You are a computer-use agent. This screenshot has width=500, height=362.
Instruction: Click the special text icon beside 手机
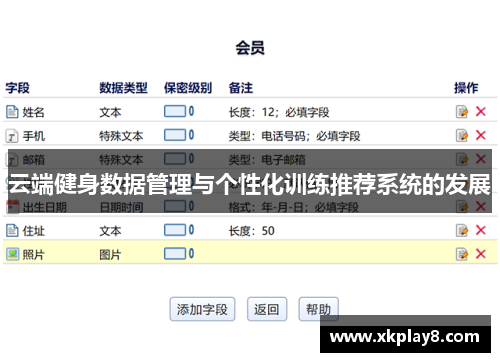tap(12, 136)
